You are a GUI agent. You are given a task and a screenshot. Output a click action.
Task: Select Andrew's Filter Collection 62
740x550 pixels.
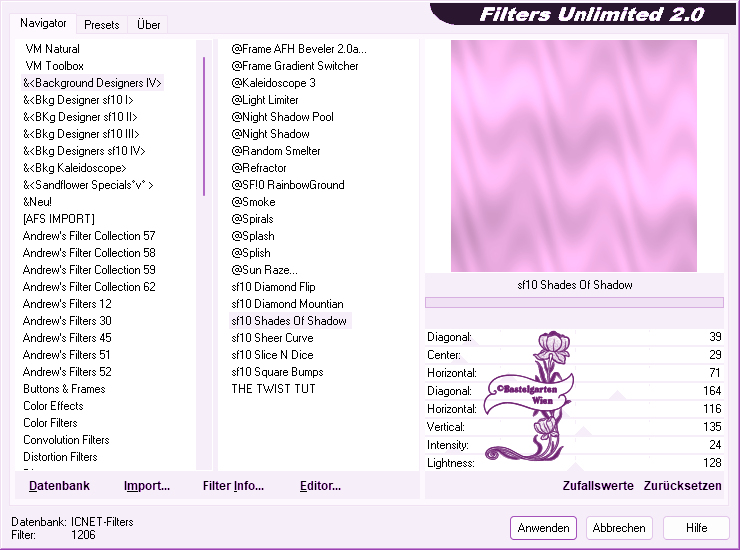coord(89,287)
